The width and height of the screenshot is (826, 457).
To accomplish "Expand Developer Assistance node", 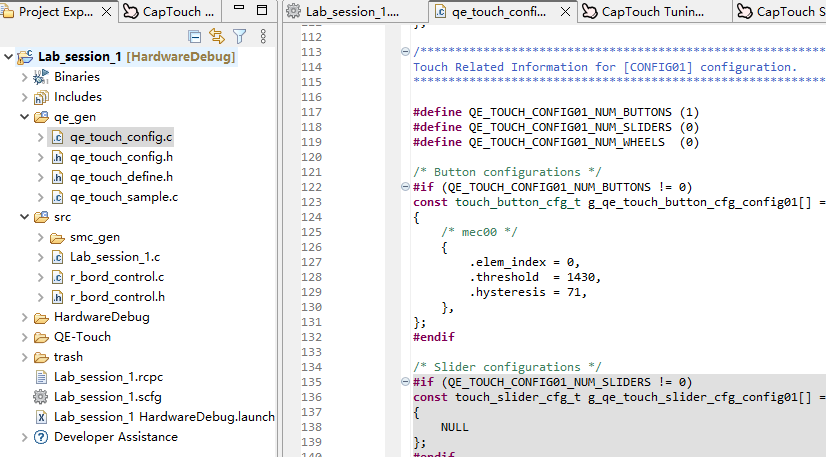I will [24, 437].
